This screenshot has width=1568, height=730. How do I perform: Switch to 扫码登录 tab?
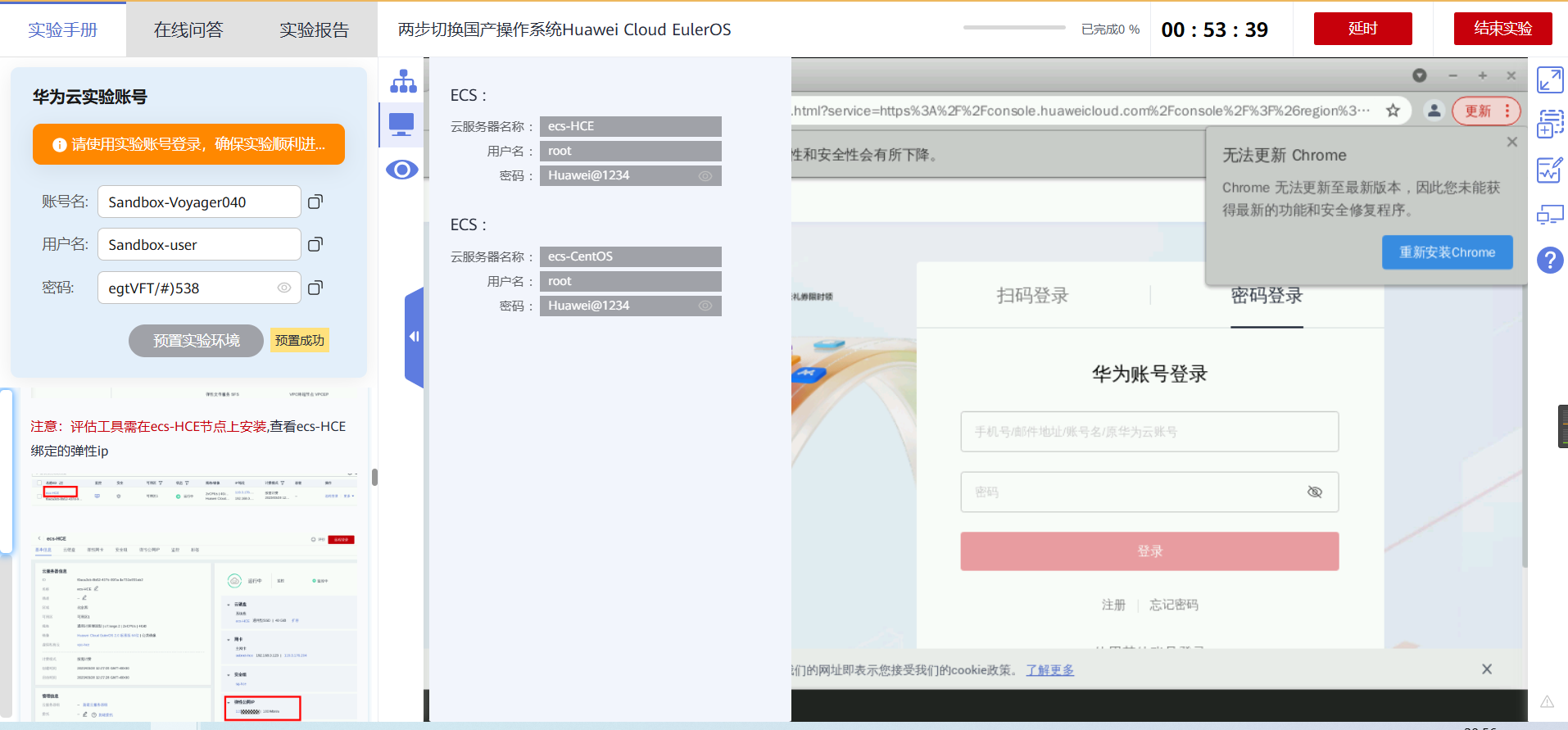pos(1032,295)
